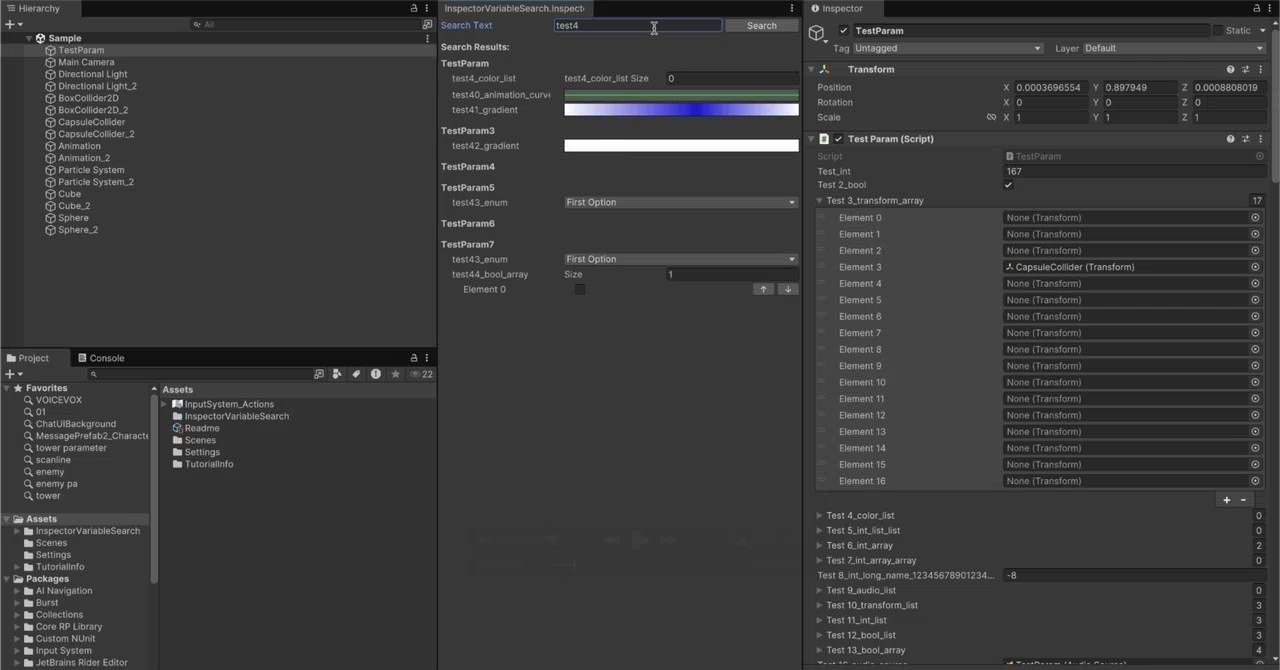Viewport: 1280px width, 670px height.
Task: Expand Burst package folder
Action: (17, 603)
